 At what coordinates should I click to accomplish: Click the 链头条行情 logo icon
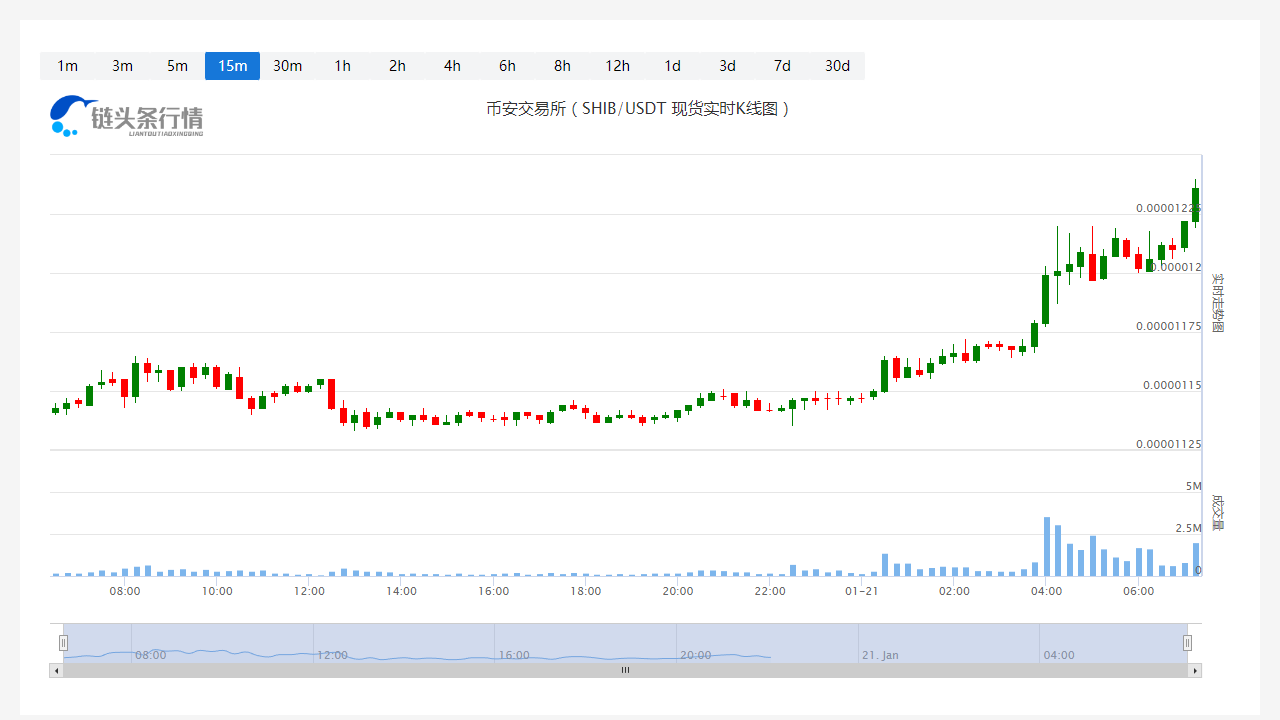tap(66, 115)
